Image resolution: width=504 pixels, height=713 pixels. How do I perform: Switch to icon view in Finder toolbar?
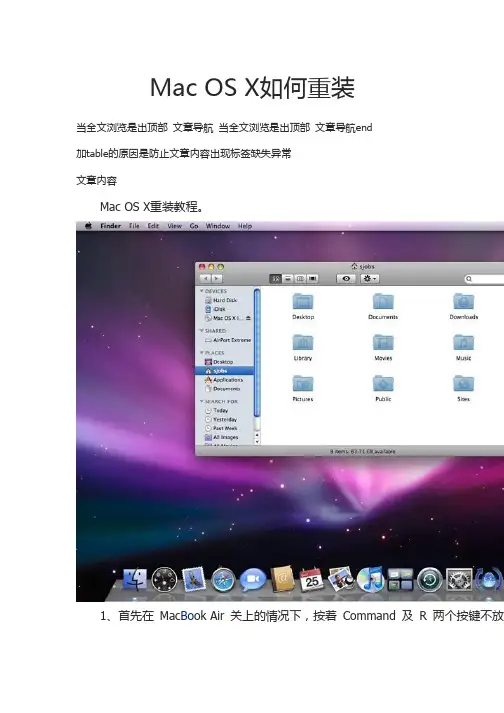276,278
